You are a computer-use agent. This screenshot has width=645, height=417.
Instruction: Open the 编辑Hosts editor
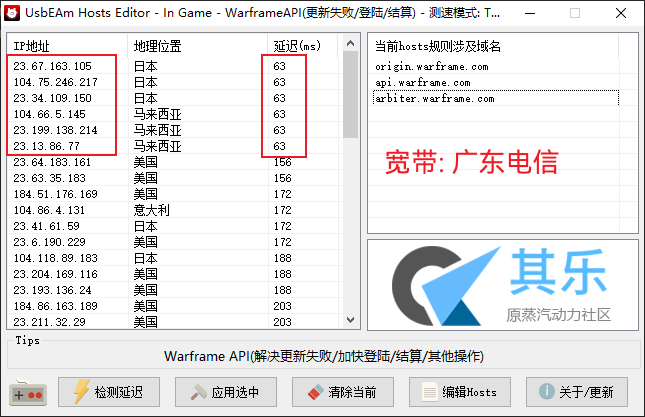point(460,391)
